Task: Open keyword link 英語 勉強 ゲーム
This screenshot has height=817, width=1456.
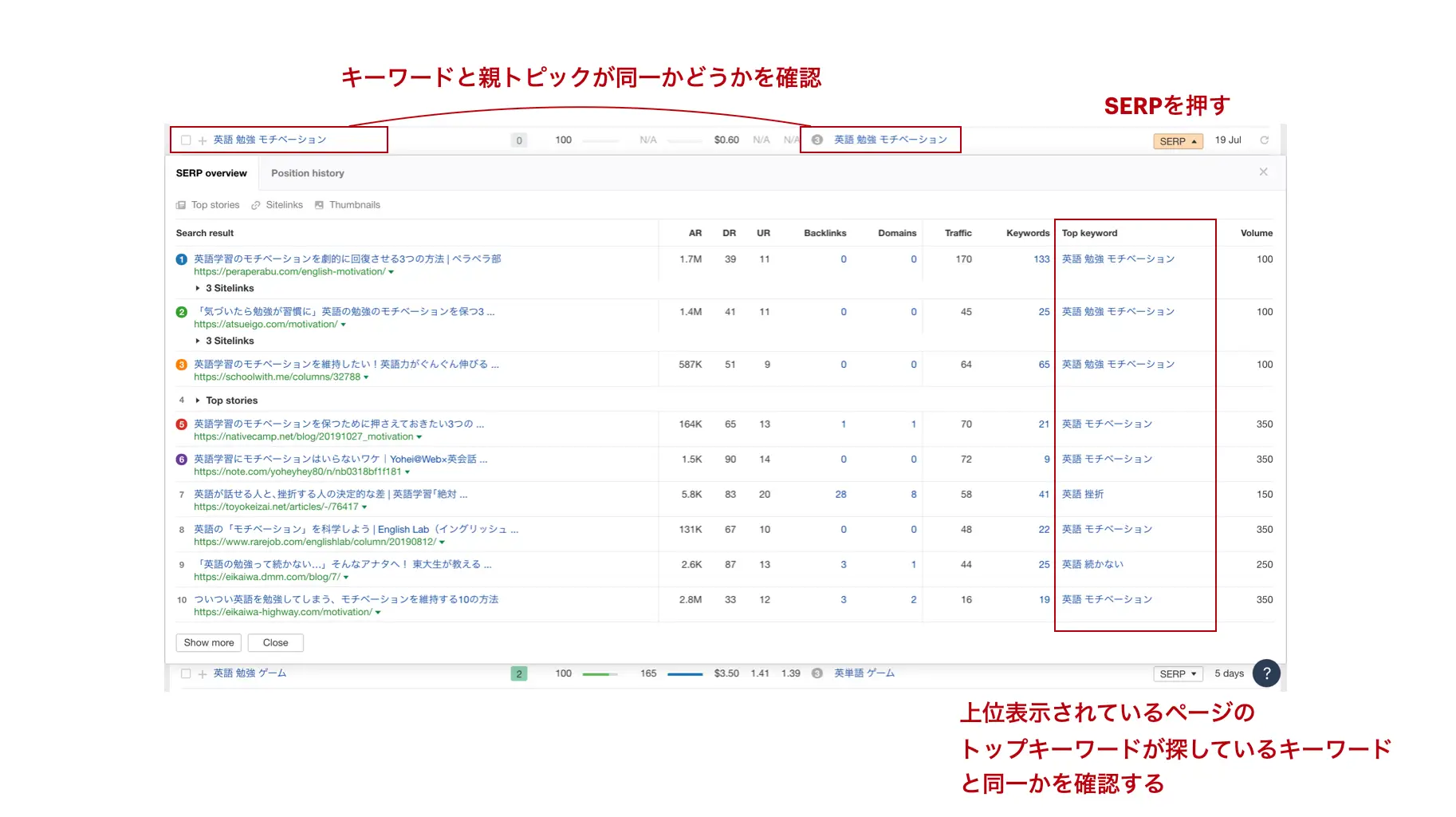Action: [250, 673]
